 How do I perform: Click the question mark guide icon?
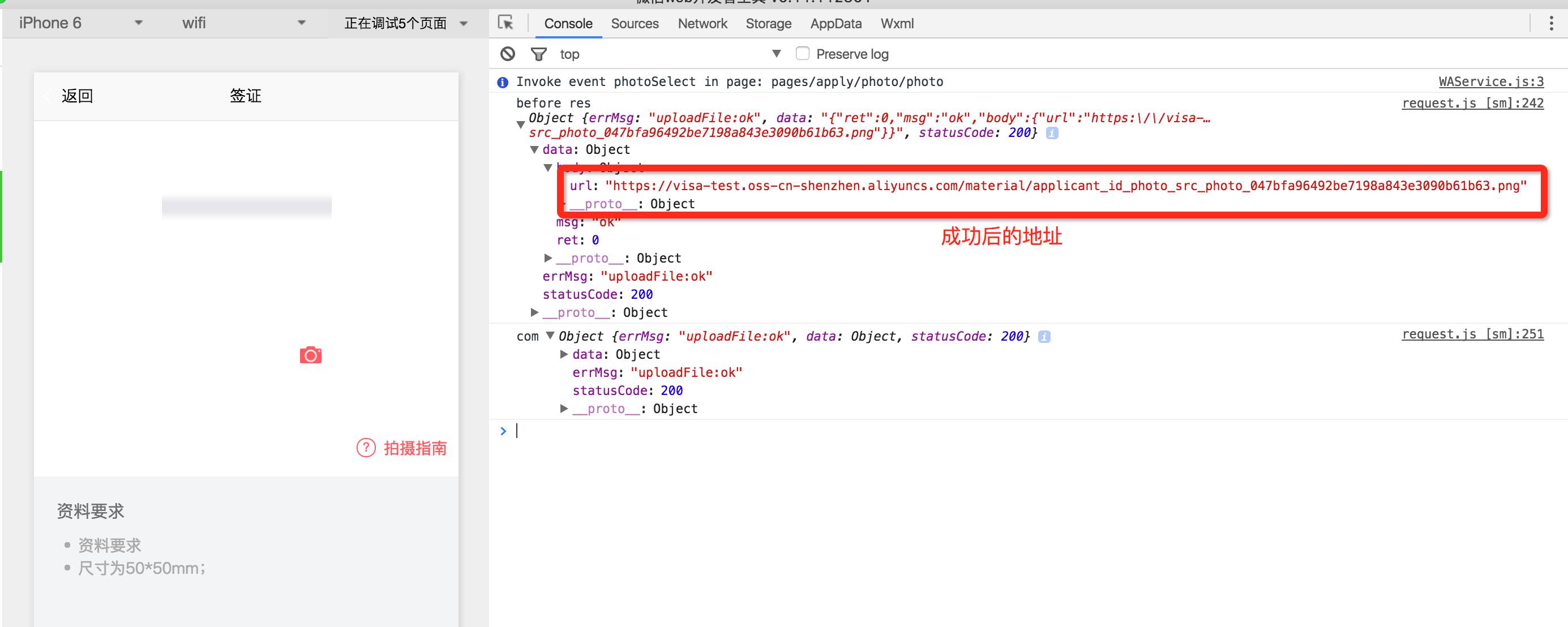(x=366, y=448)
